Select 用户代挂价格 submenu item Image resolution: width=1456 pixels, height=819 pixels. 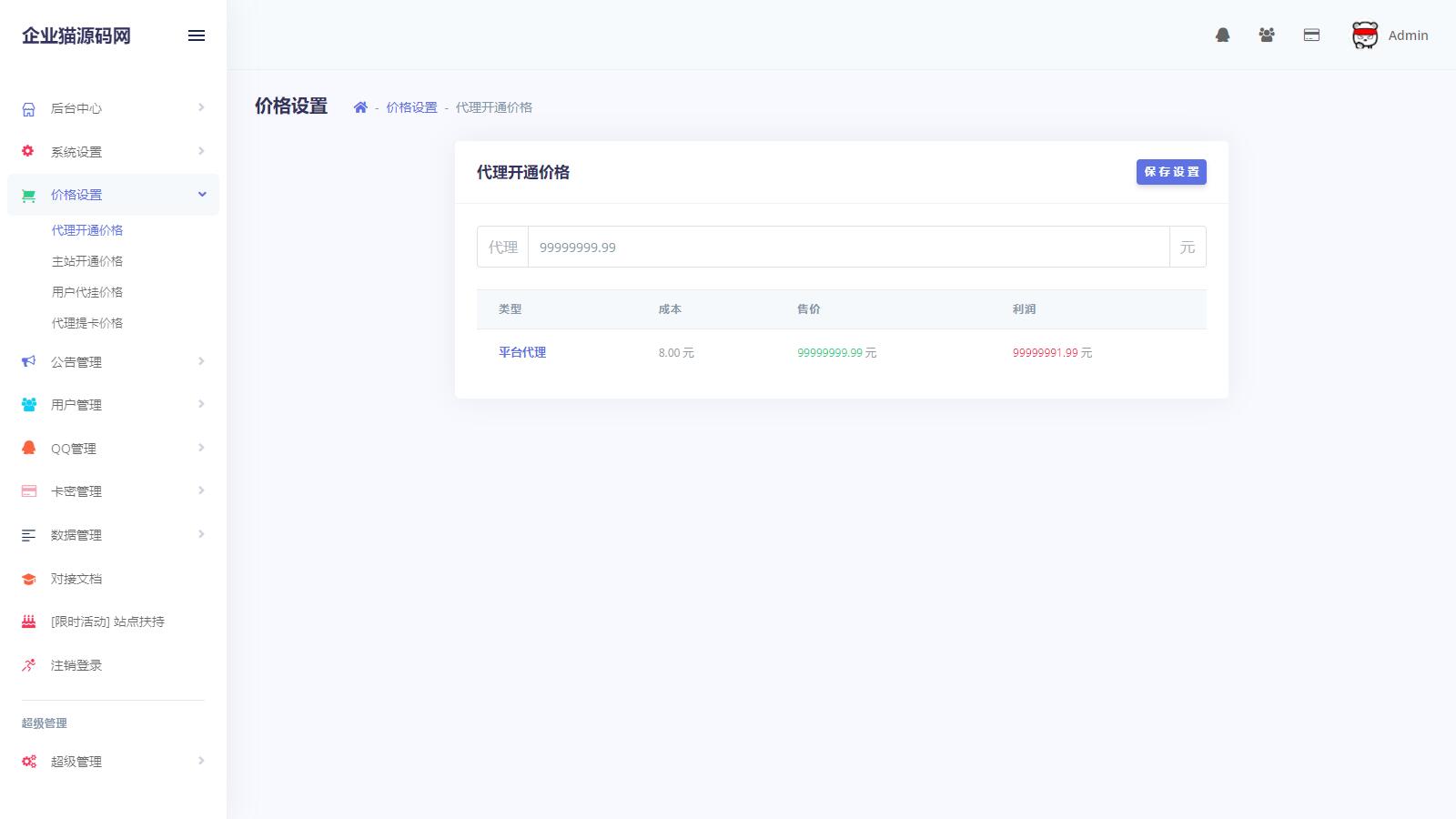87,292
